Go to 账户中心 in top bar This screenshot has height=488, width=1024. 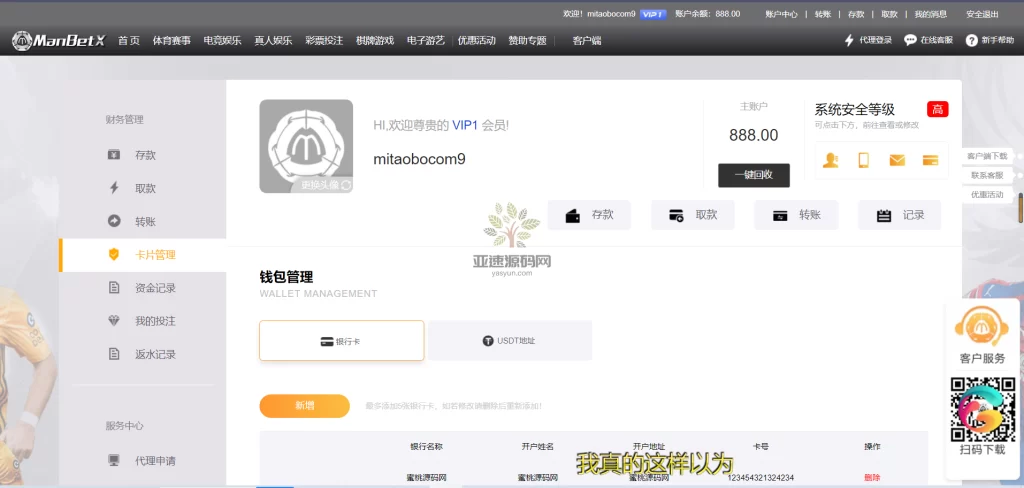tap(782, 14)
